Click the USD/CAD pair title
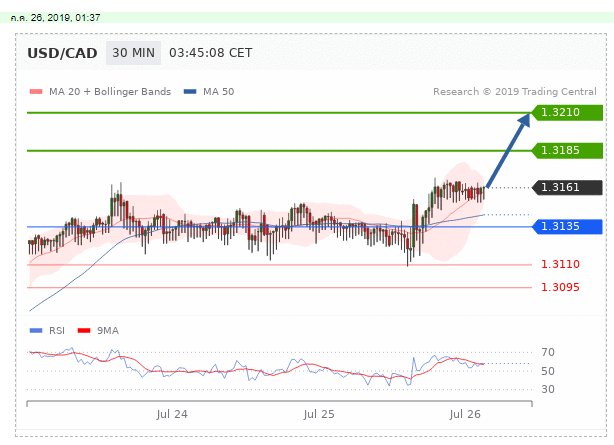 62,53
